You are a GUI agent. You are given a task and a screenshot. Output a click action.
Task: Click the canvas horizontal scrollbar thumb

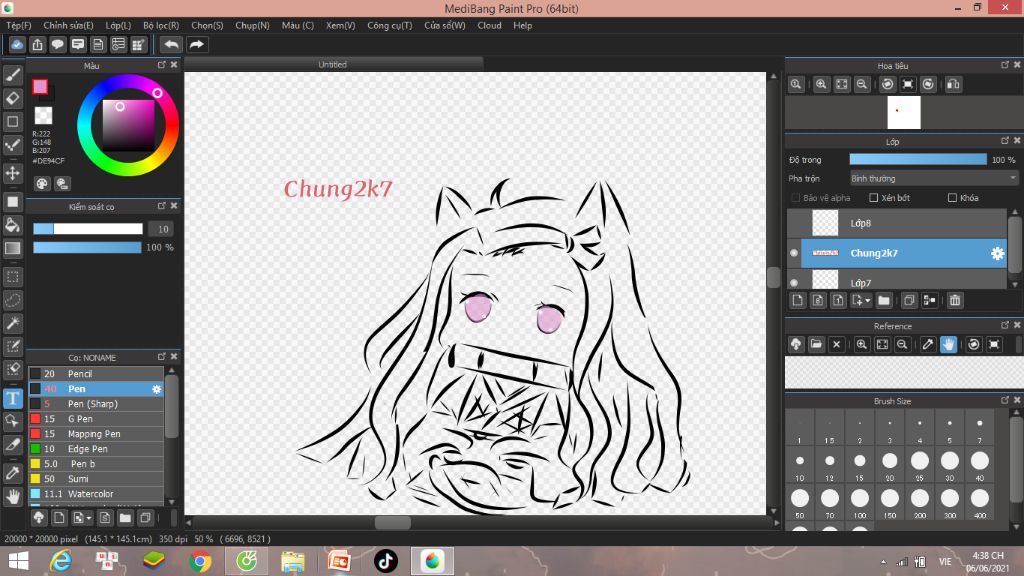392,522
